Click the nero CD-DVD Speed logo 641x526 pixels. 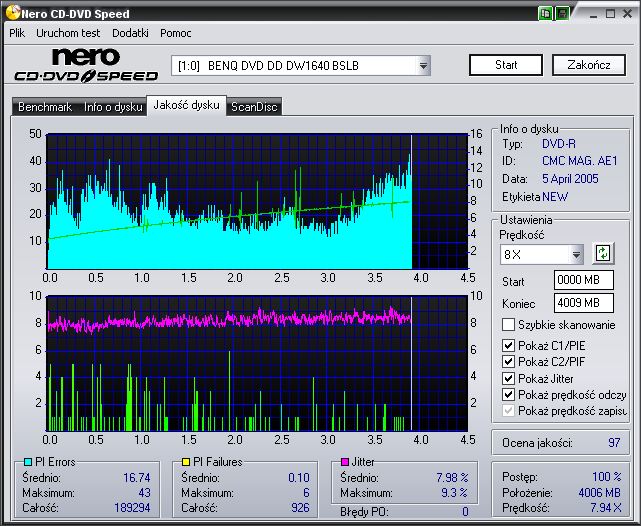(86, 65)
